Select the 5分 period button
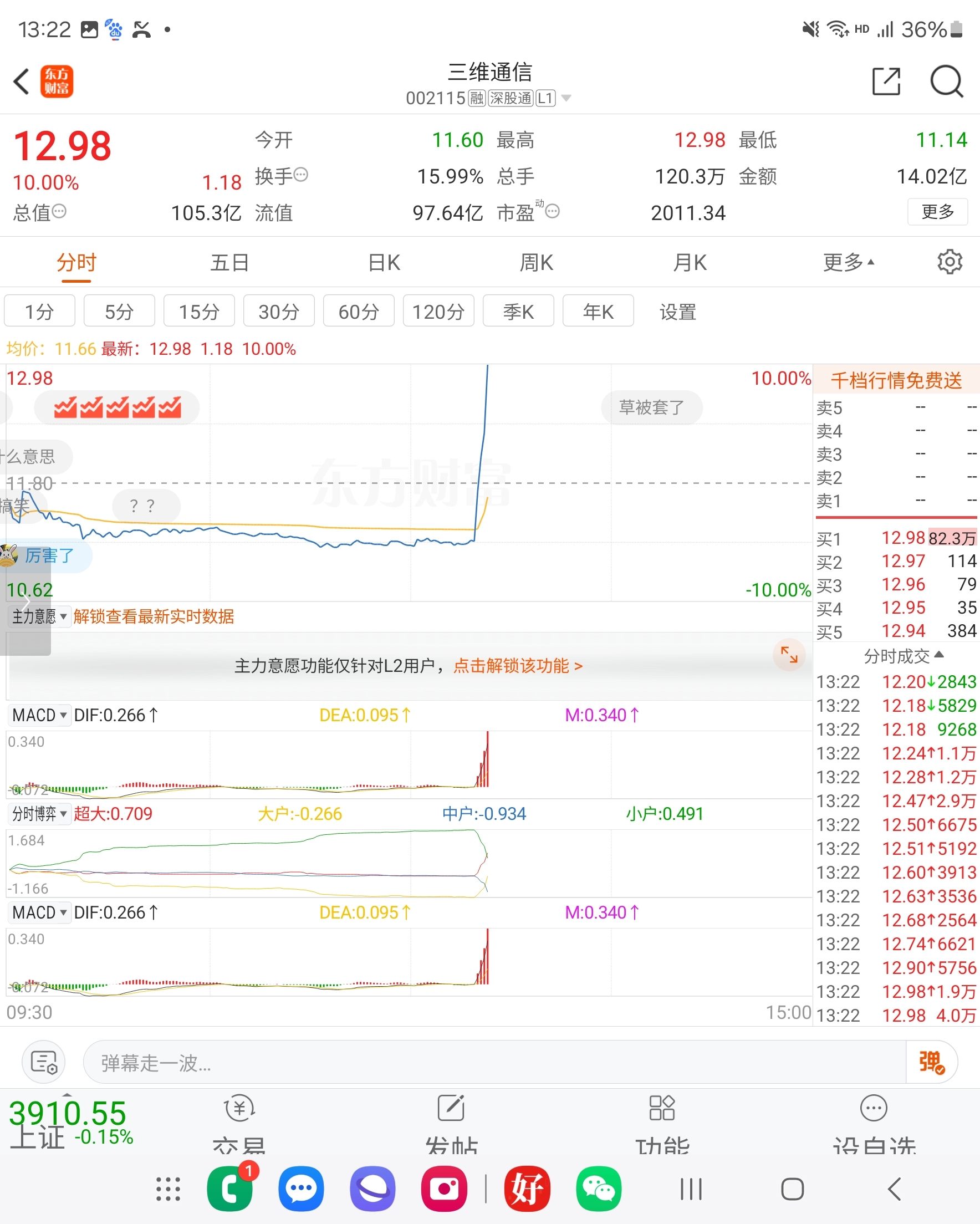Screen dimensions: 980x1224 119,311
